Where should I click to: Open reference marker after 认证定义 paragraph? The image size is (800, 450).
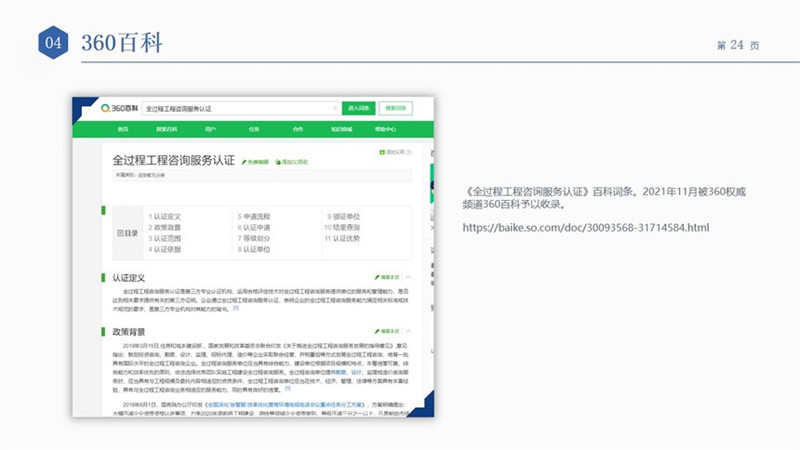[236, 308]
